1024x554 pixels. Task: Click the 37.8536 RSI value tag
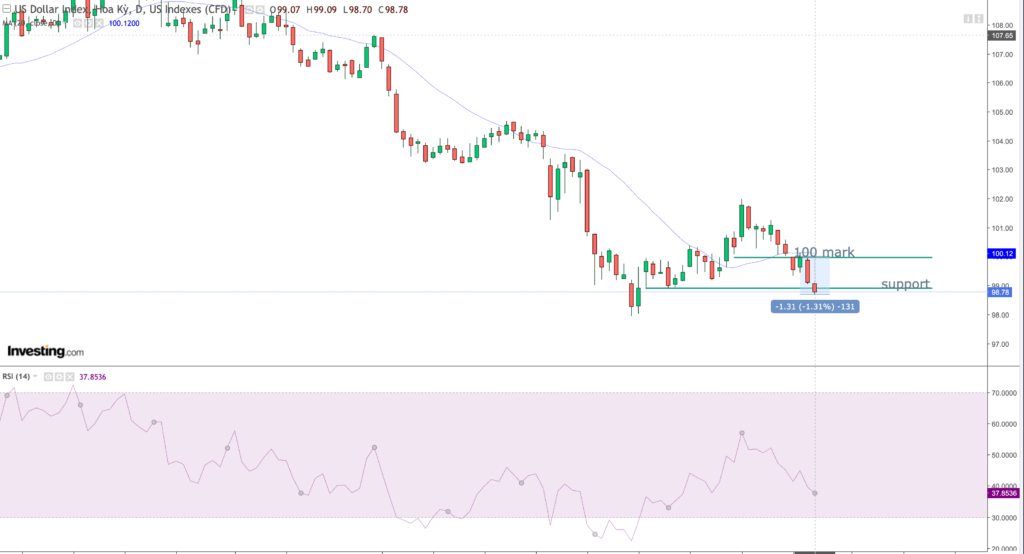pyautogui.click(x=1002, y=493)
